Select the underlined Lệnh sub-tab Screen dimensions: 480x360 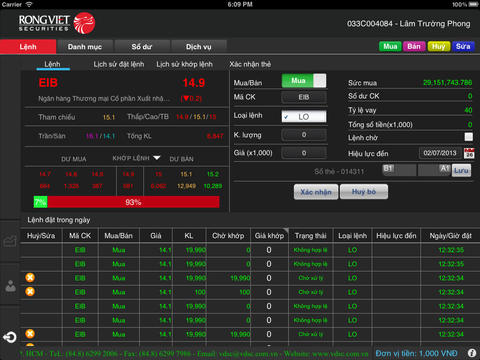point(53,64)
